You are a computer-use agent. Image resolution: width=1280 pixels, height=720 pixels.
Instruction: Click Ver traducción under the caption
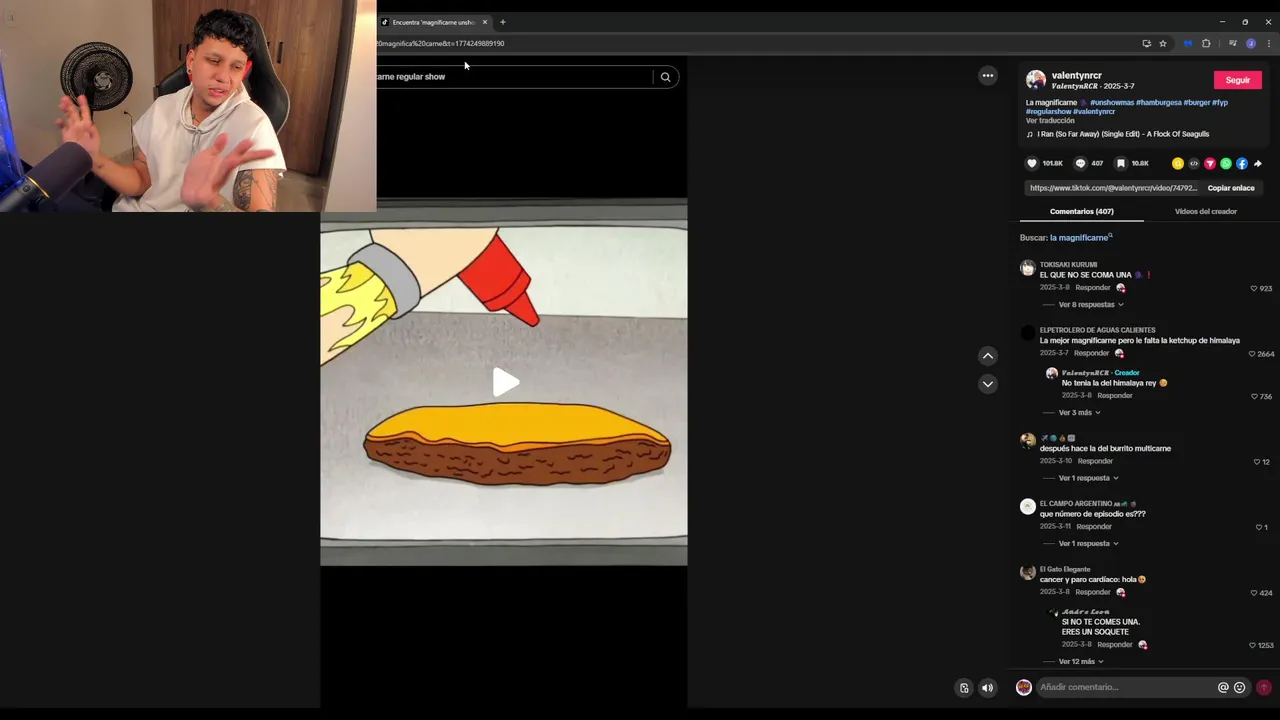point(1050,120)
